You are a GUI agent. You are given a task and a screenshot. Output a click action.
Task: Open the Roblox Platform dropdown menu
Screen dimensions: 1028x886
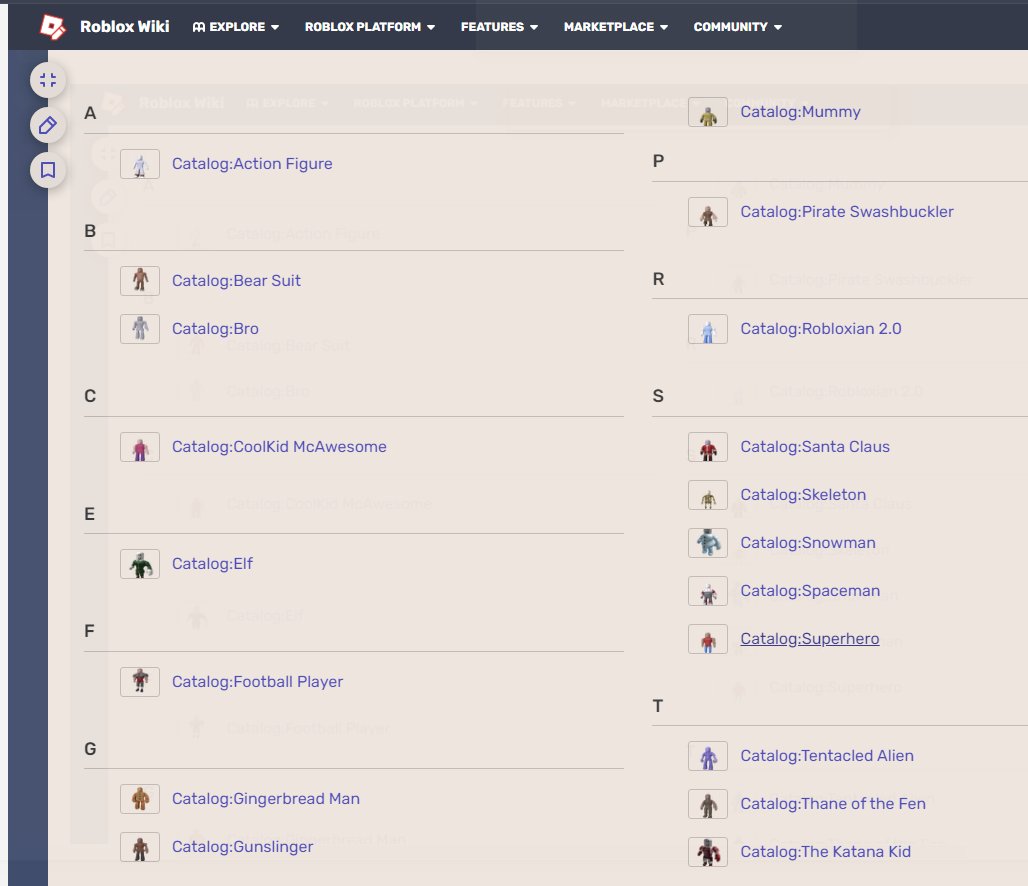(370, 27)
